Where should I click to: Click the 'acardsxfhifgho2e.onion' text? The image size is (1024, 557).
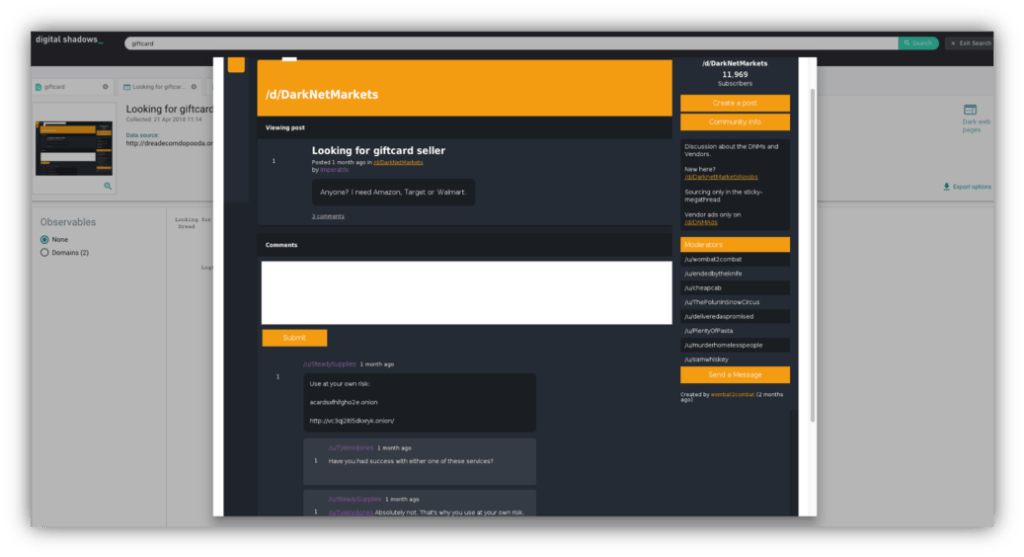pos(344,402)
